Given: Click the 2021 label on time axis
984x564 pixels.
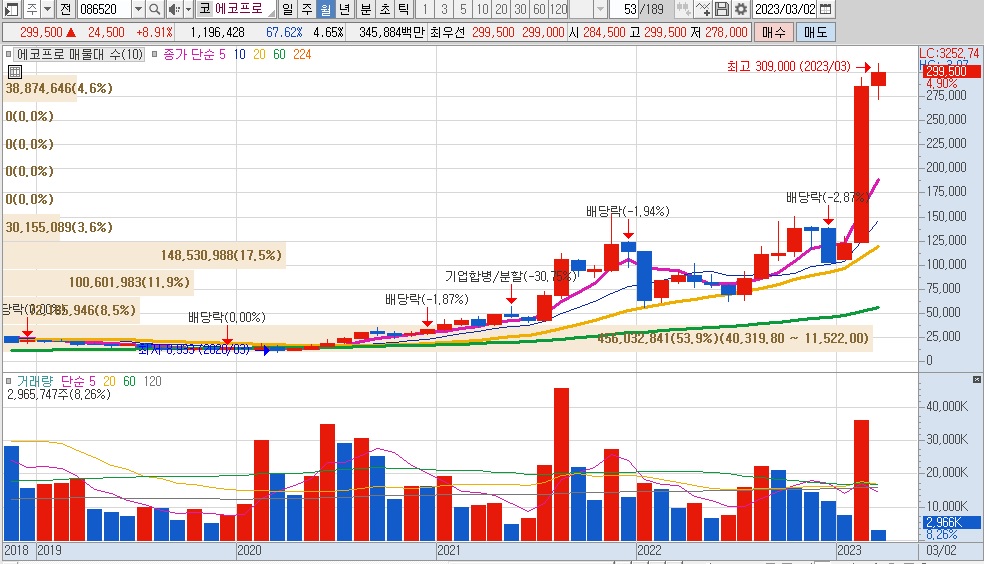Looking at the screenshot, I should click(449, 550).
